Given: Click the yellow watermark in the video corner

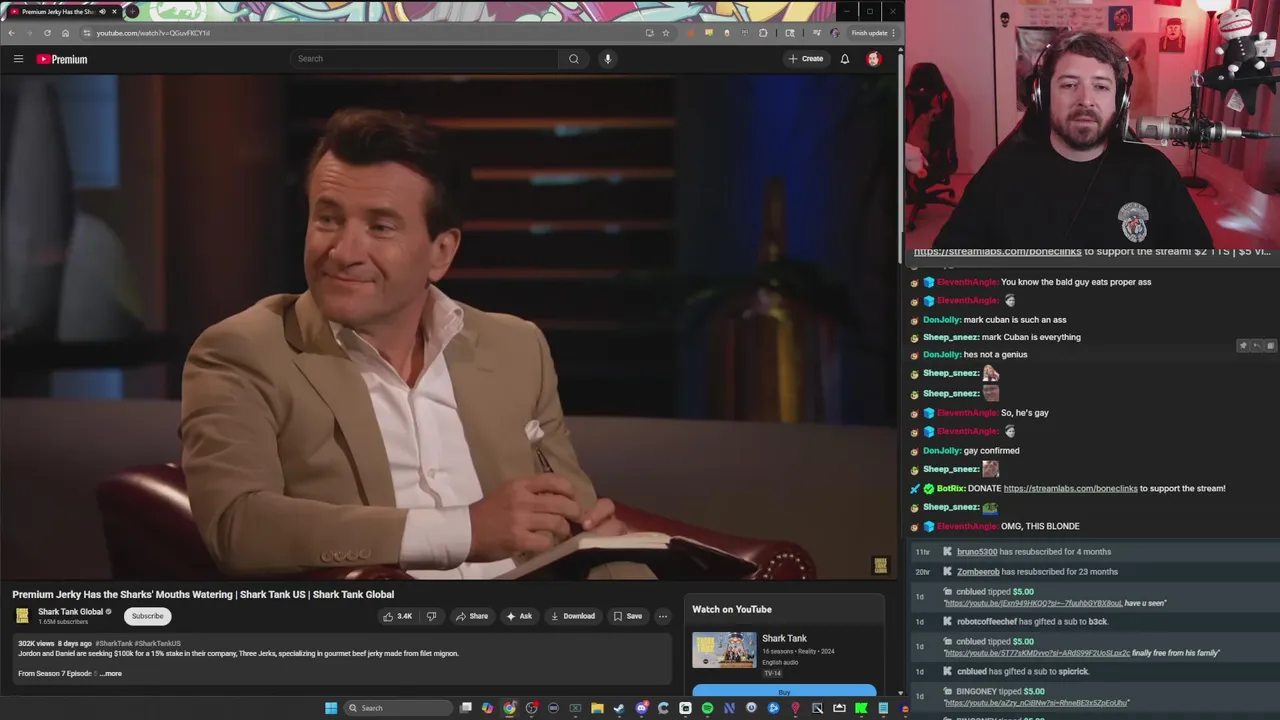Looking at the screenshot, I should click(880, 565).
